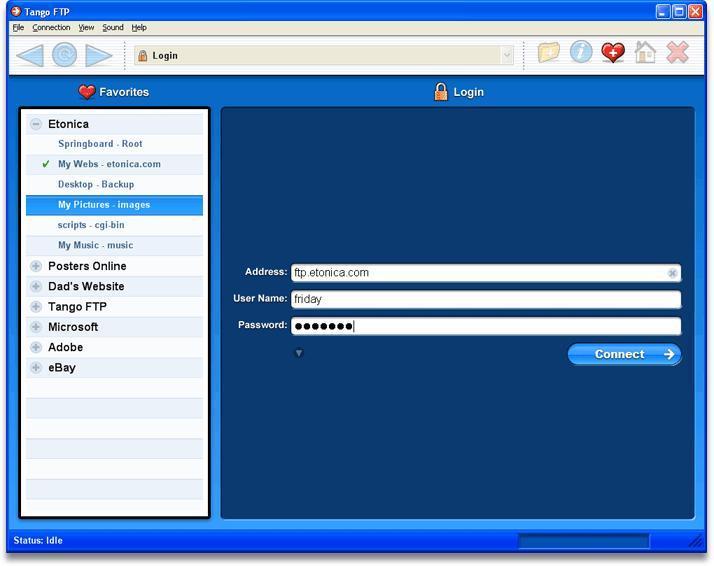Click the User Name input field
Image resolution: width=714 pixels, height=566 pixels.
[x=486, y=299]
